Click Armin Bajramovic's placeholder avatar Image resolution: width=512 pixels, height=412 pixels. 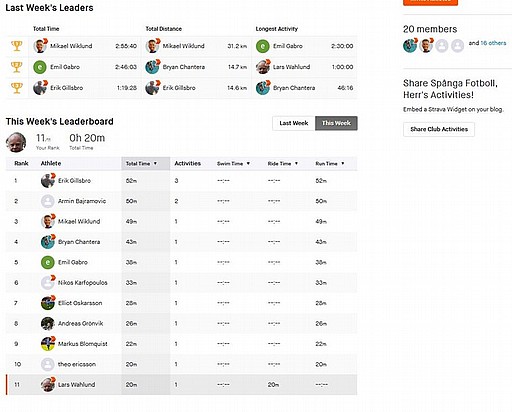pos(48,201)
